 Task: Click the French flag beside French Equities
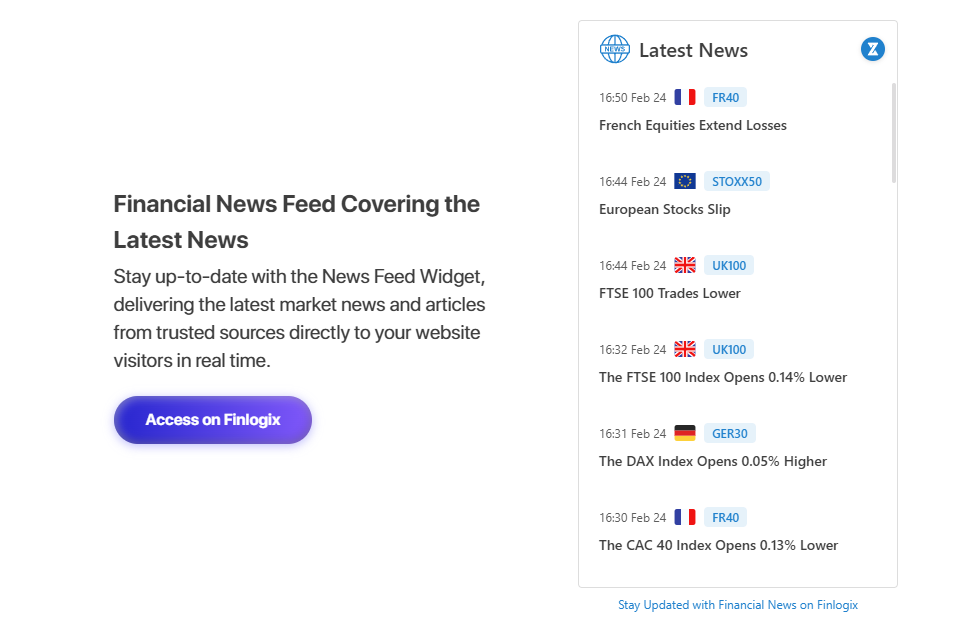(685, 97)
